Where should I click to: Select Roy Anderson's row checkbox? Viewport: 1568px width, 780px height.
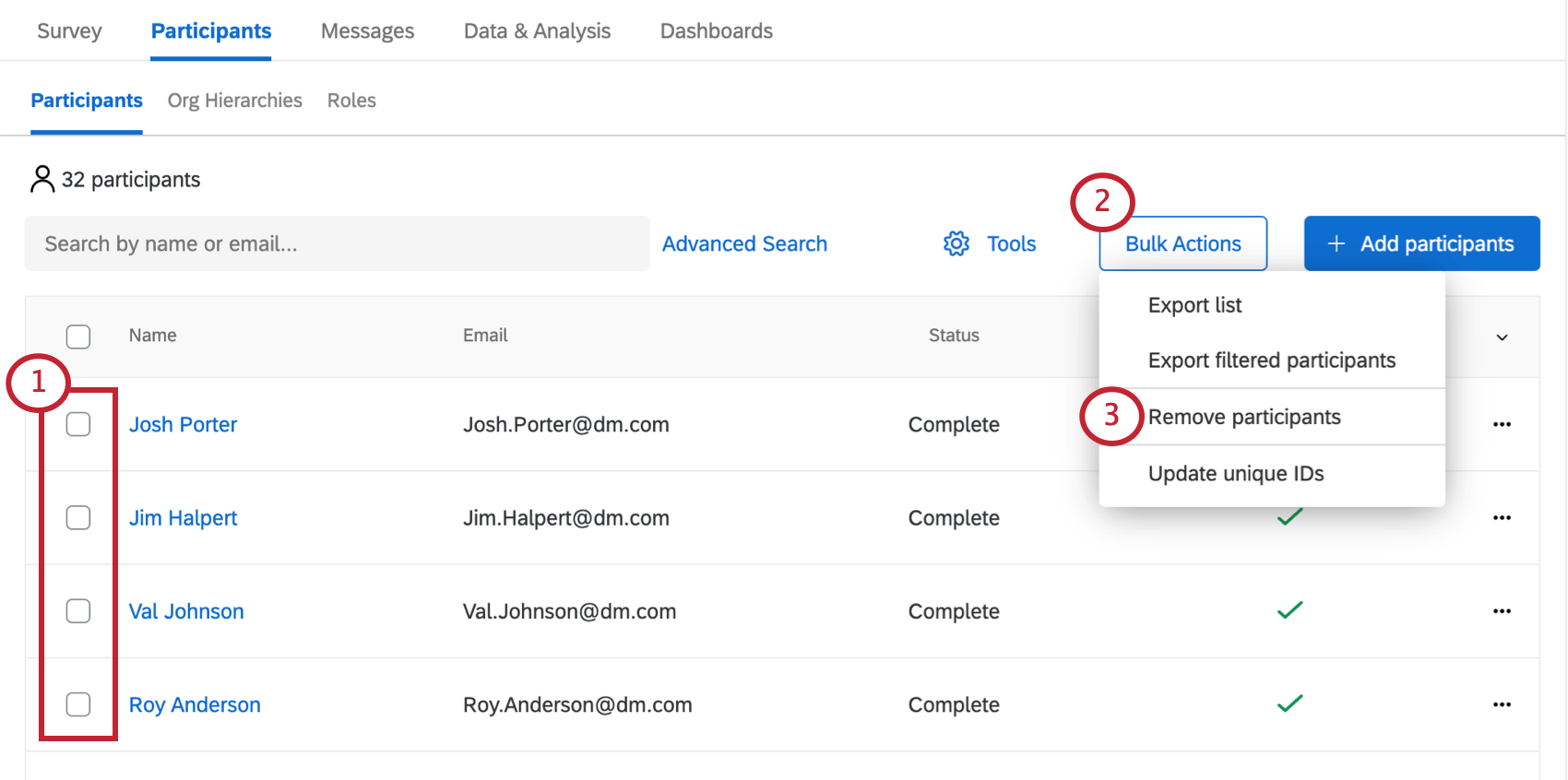coord(78,704)
